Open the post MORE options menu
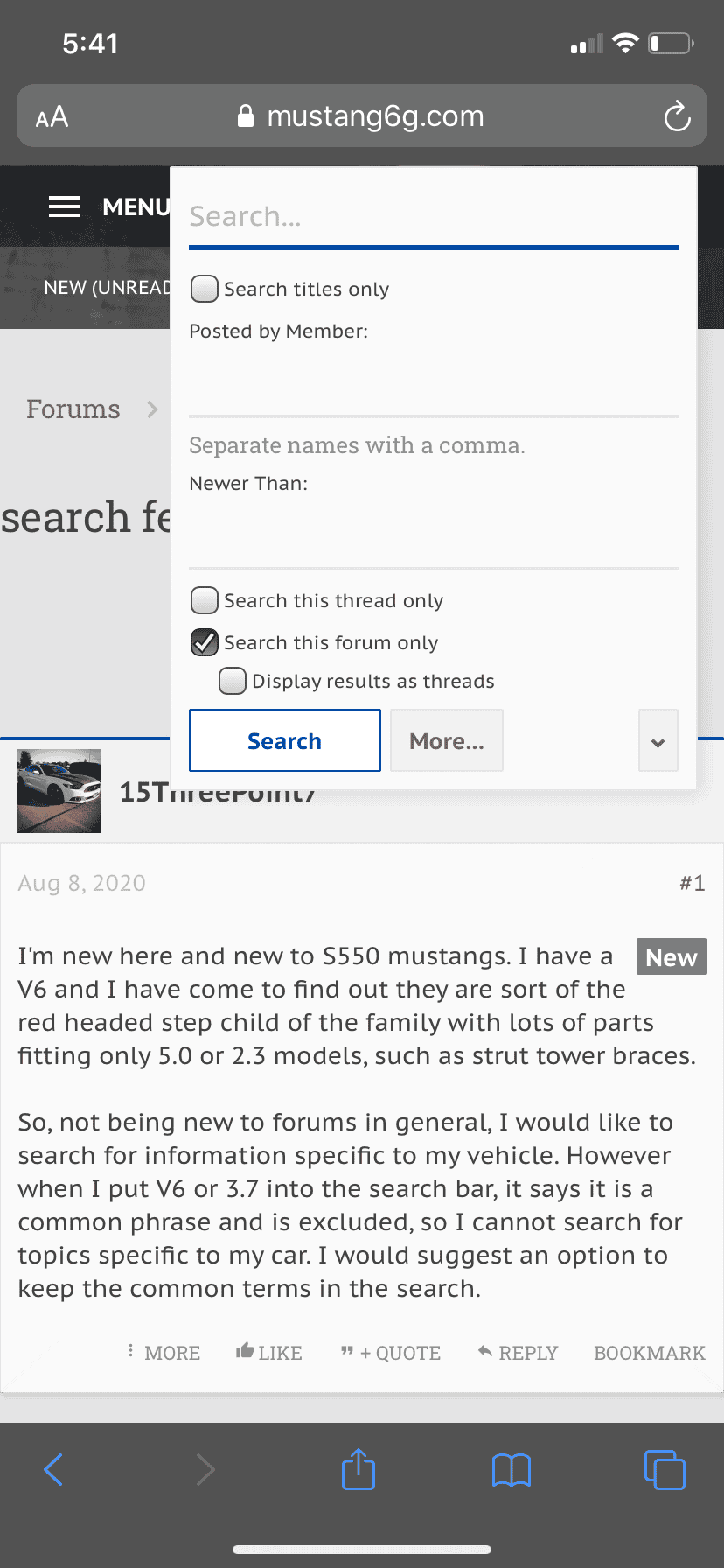The image size is (724, 1568). tap(164, 1353)
